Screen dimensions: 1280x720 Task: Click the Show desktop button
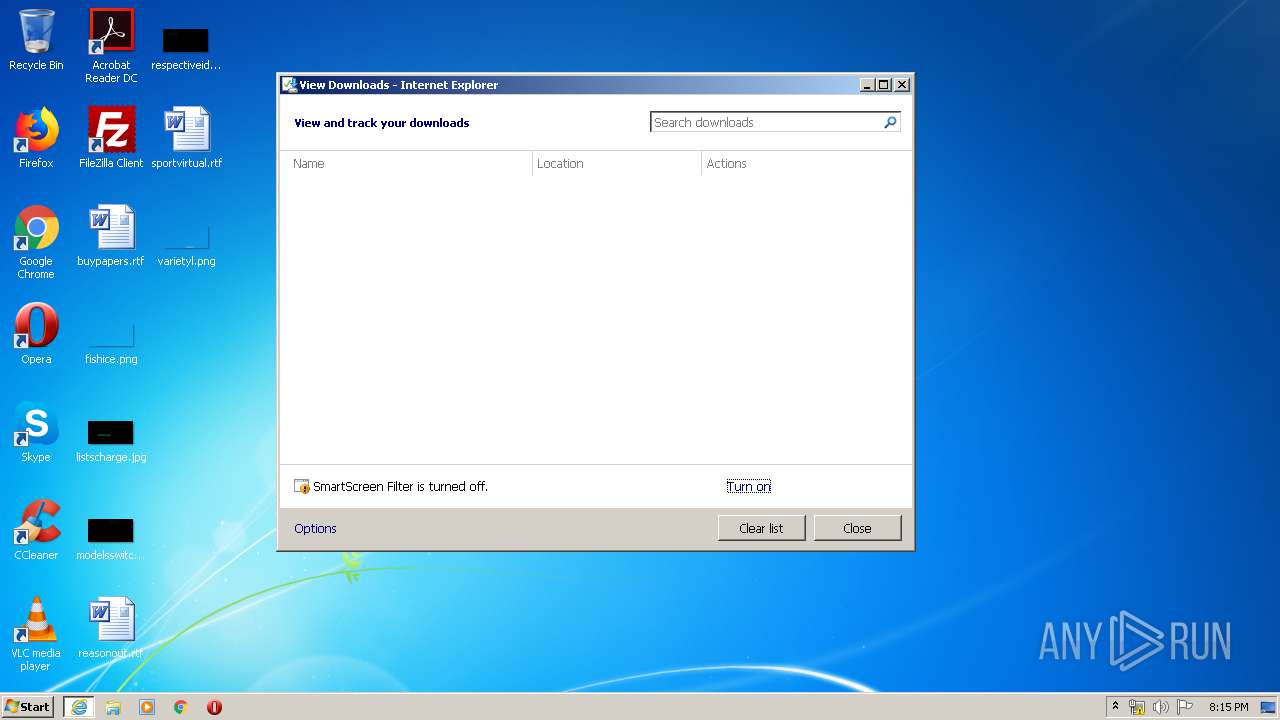[1270, 707]
